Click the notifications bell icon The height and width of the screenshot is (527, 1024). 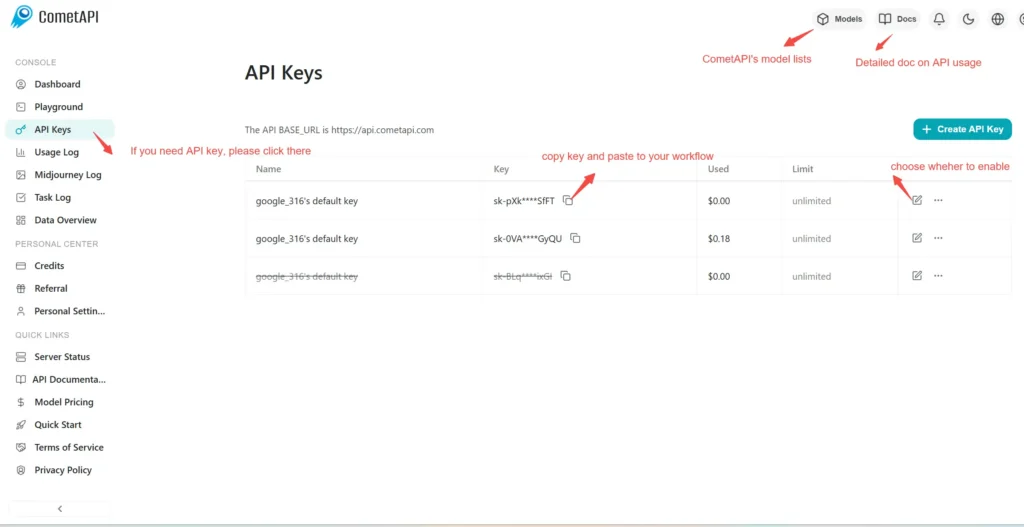939,19
